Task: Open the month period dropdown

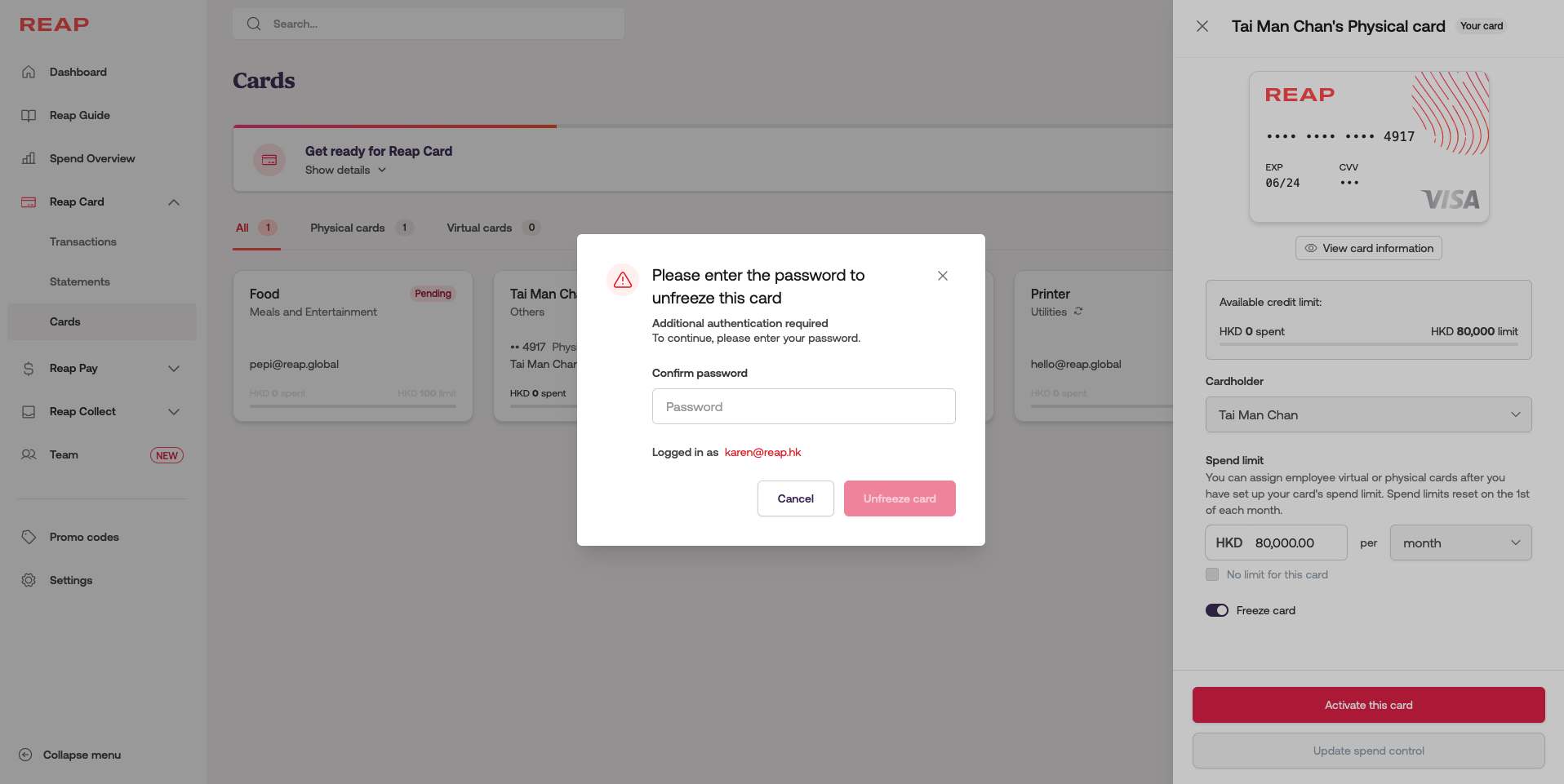Action: click(1460, 543)
